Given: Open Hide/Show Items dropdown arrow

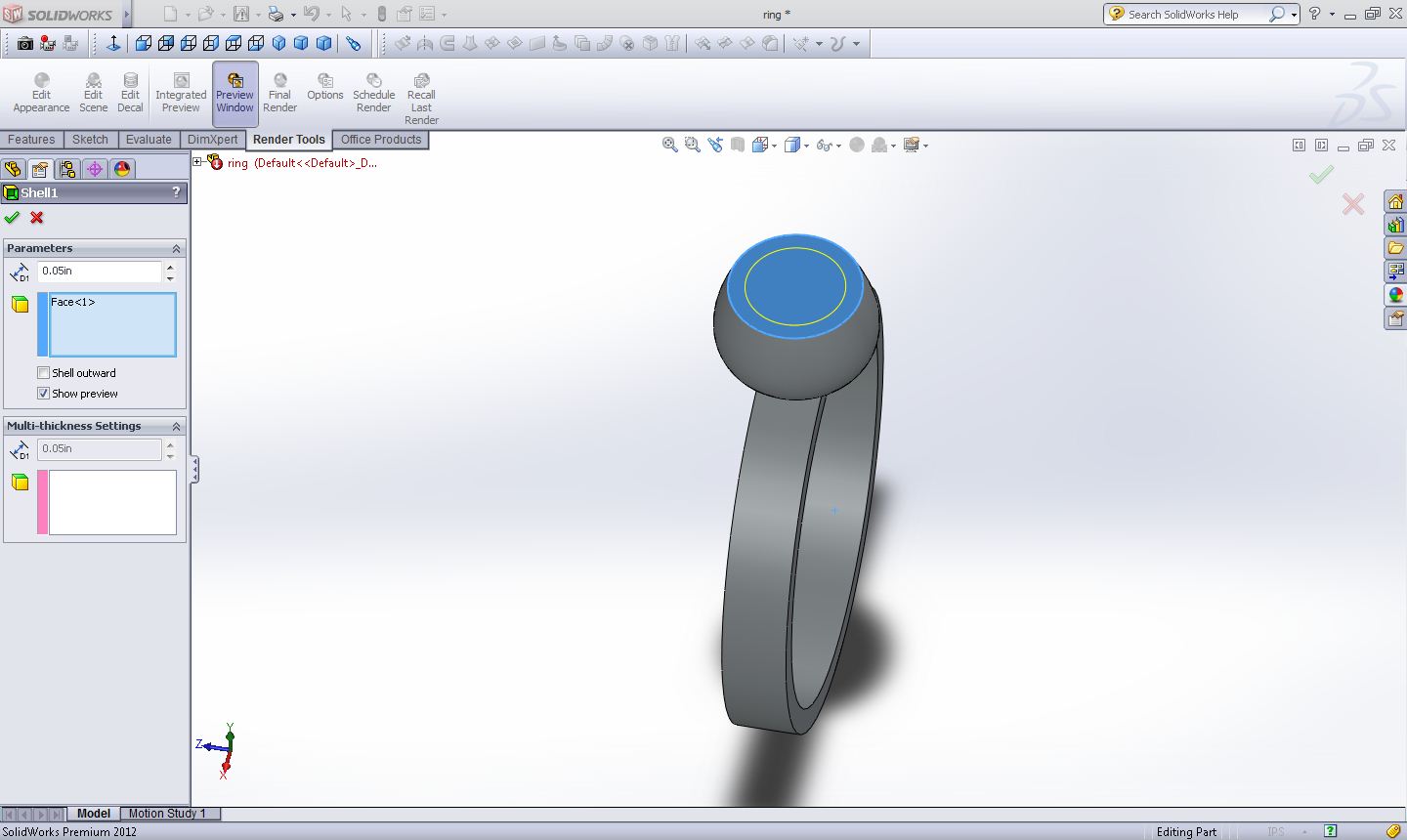Looking at the screenshot, I should pyautogui.click(x=839, y=146).
